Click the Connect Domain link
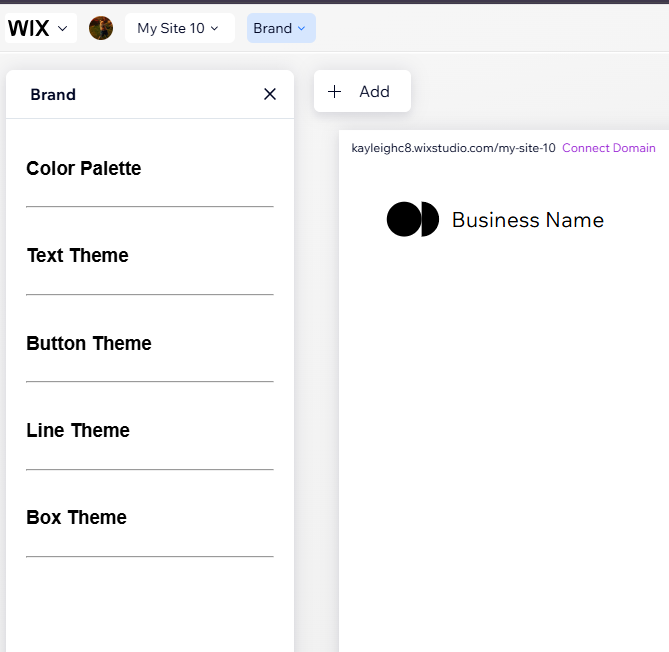This screenshot has height=652, width=669. coord(608,148)
